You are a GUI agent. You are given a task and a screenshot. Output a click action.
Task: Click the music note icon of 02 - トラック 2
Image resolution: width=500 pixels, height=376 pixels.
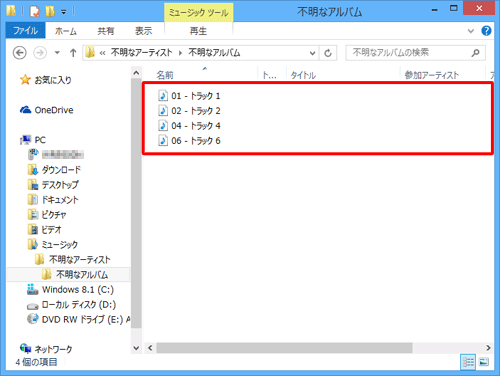[163, 111]
